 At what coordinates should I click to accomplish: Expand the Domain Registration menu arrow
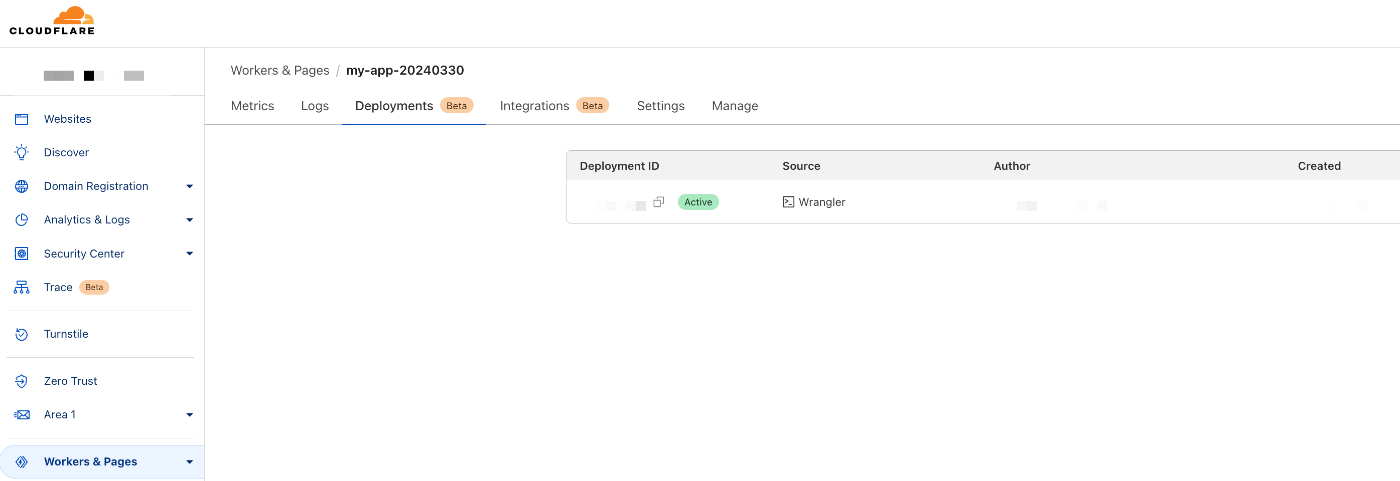pyautogui.click(x=189, y=186)
